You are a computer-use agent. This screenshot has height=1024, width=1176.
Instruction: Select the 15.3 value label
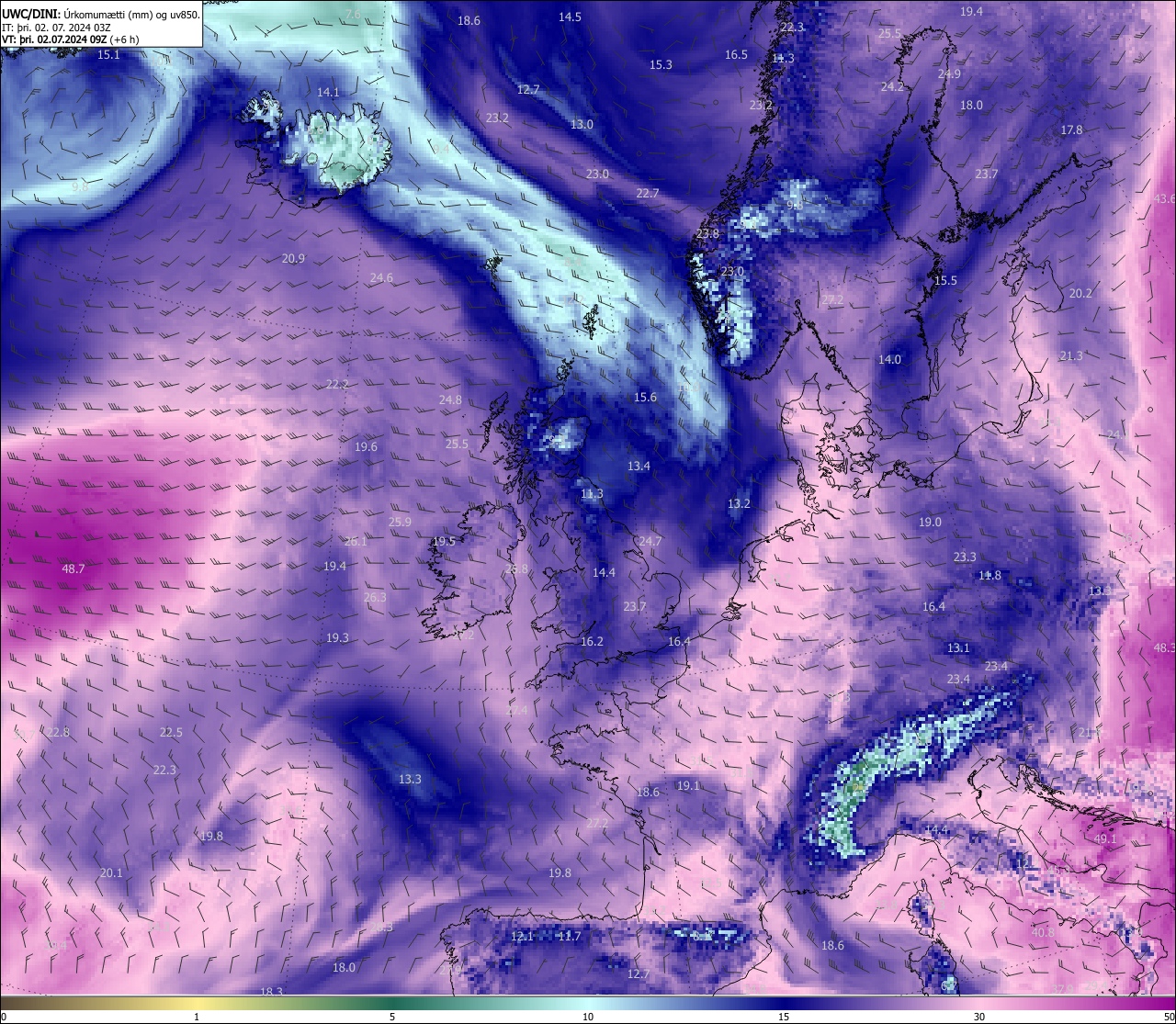tap(661, 64)
